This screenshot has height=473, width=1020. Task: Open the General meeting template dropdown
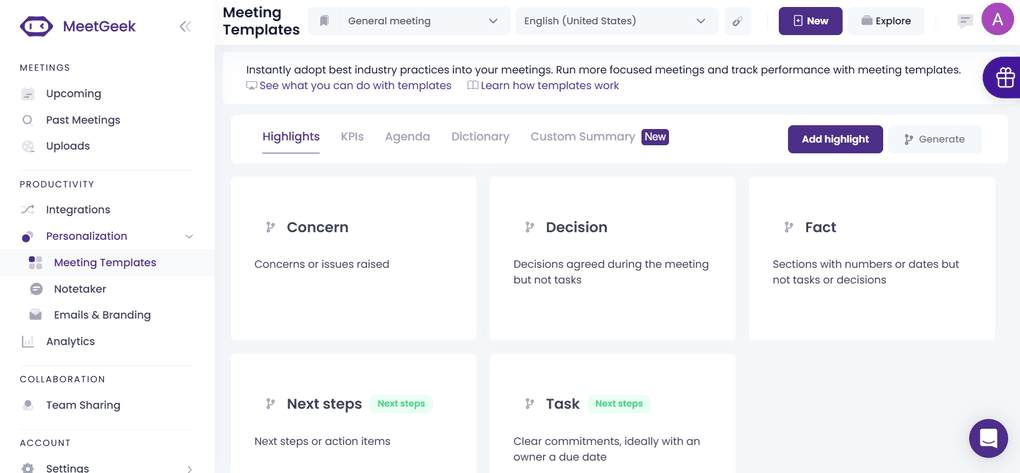pos(409,21)
